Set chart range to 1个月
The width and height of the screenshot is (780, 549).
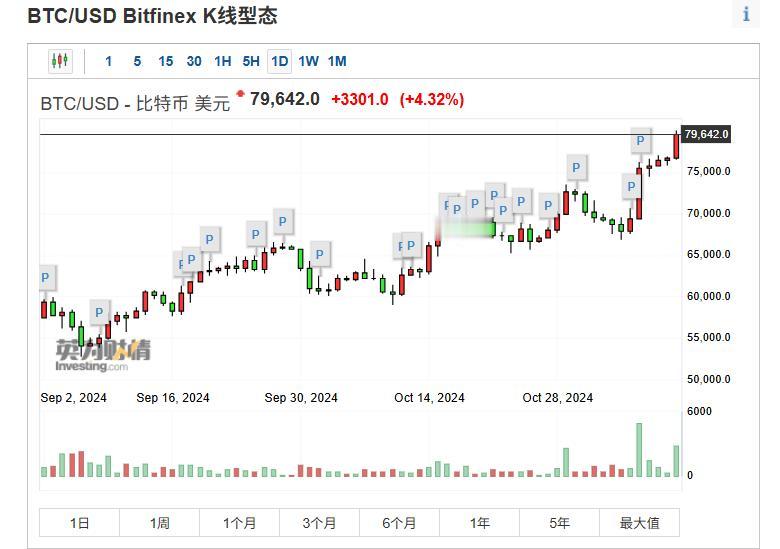point(239,523)
